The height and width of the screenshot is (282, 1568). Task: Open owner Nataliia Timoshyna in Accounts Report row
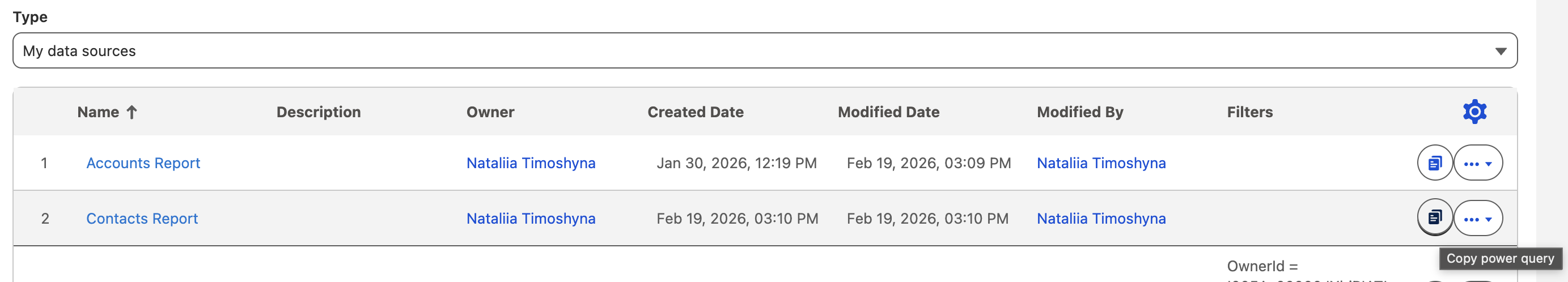pyautogui.click(x=531, y=164)
